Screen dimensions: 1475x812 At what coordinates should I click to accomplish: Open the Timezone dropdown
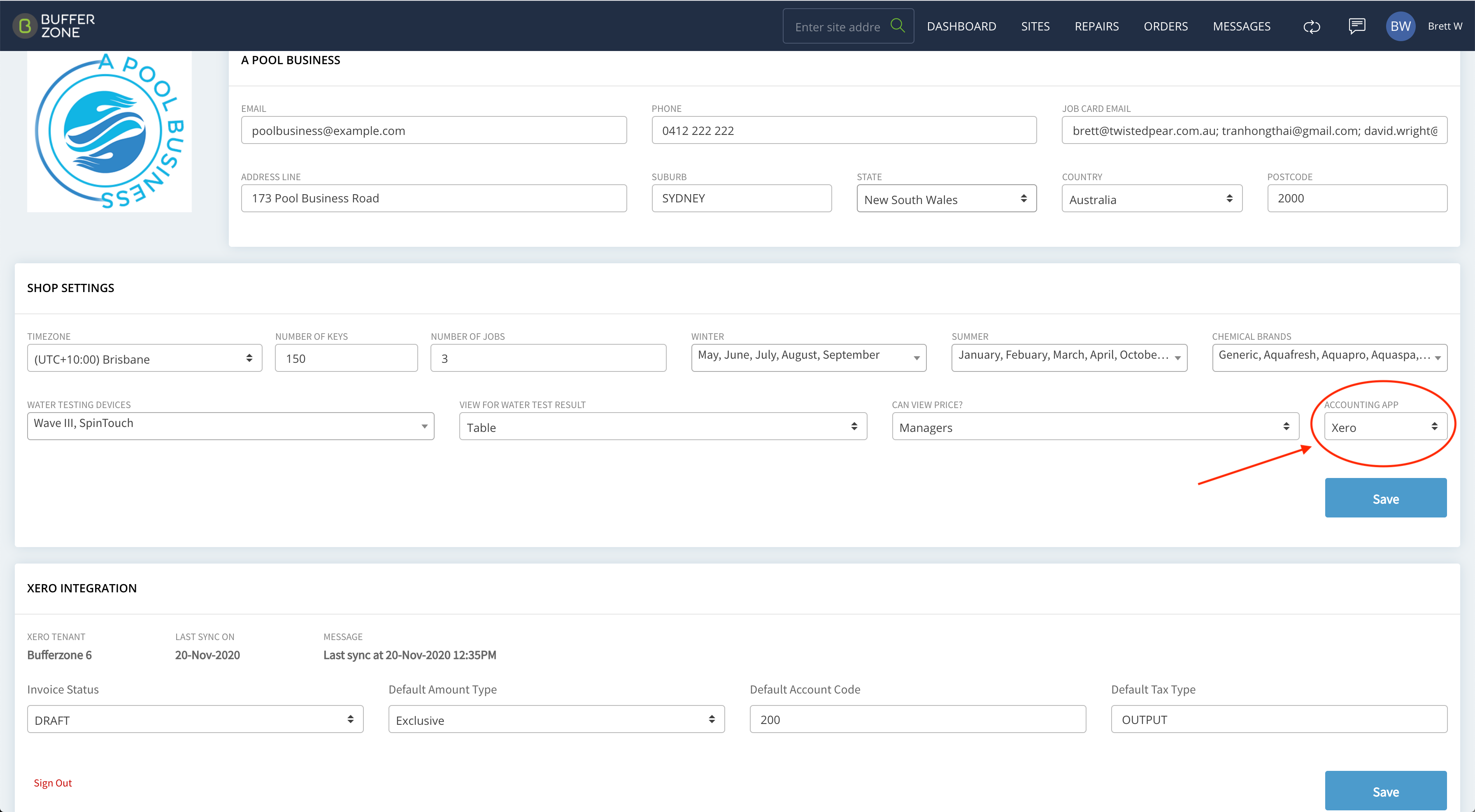pos(144,358)
